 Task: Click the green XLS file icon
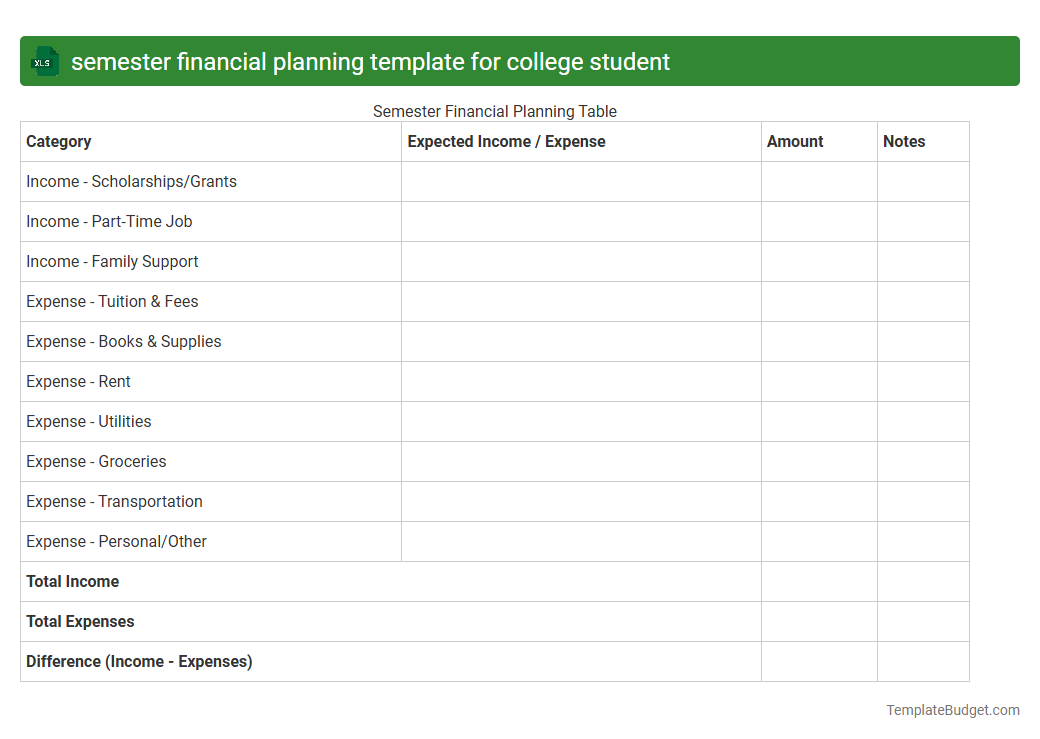(44, 61)
